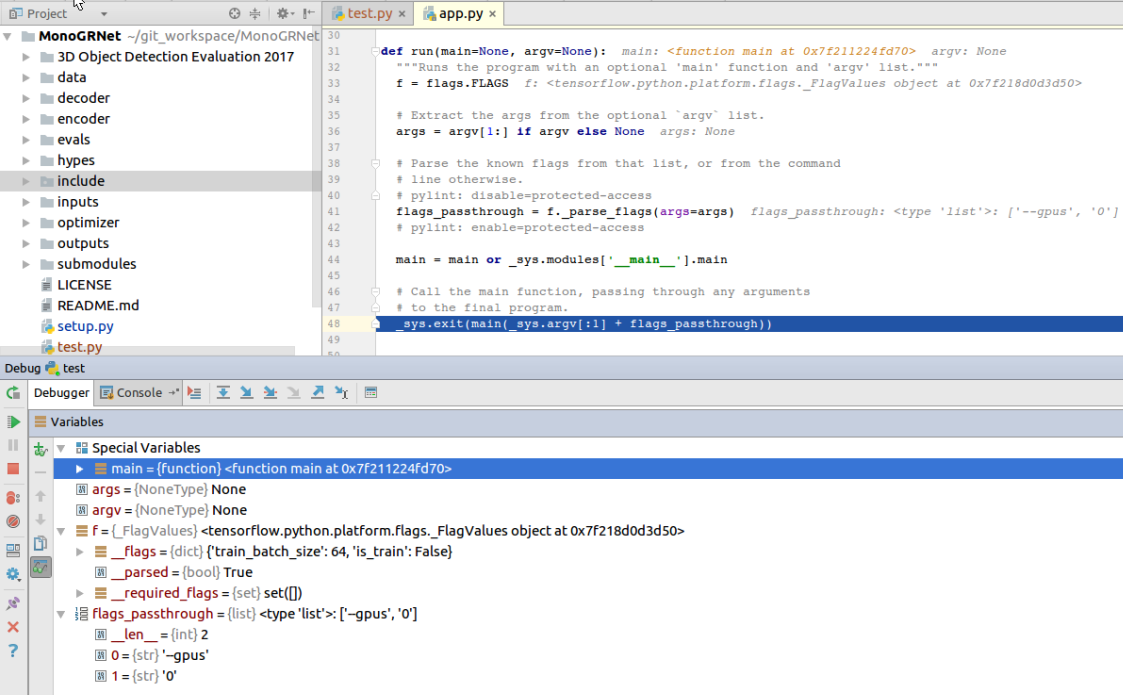
Task: Click the Restore Layout icon
Action: [13, 550]
